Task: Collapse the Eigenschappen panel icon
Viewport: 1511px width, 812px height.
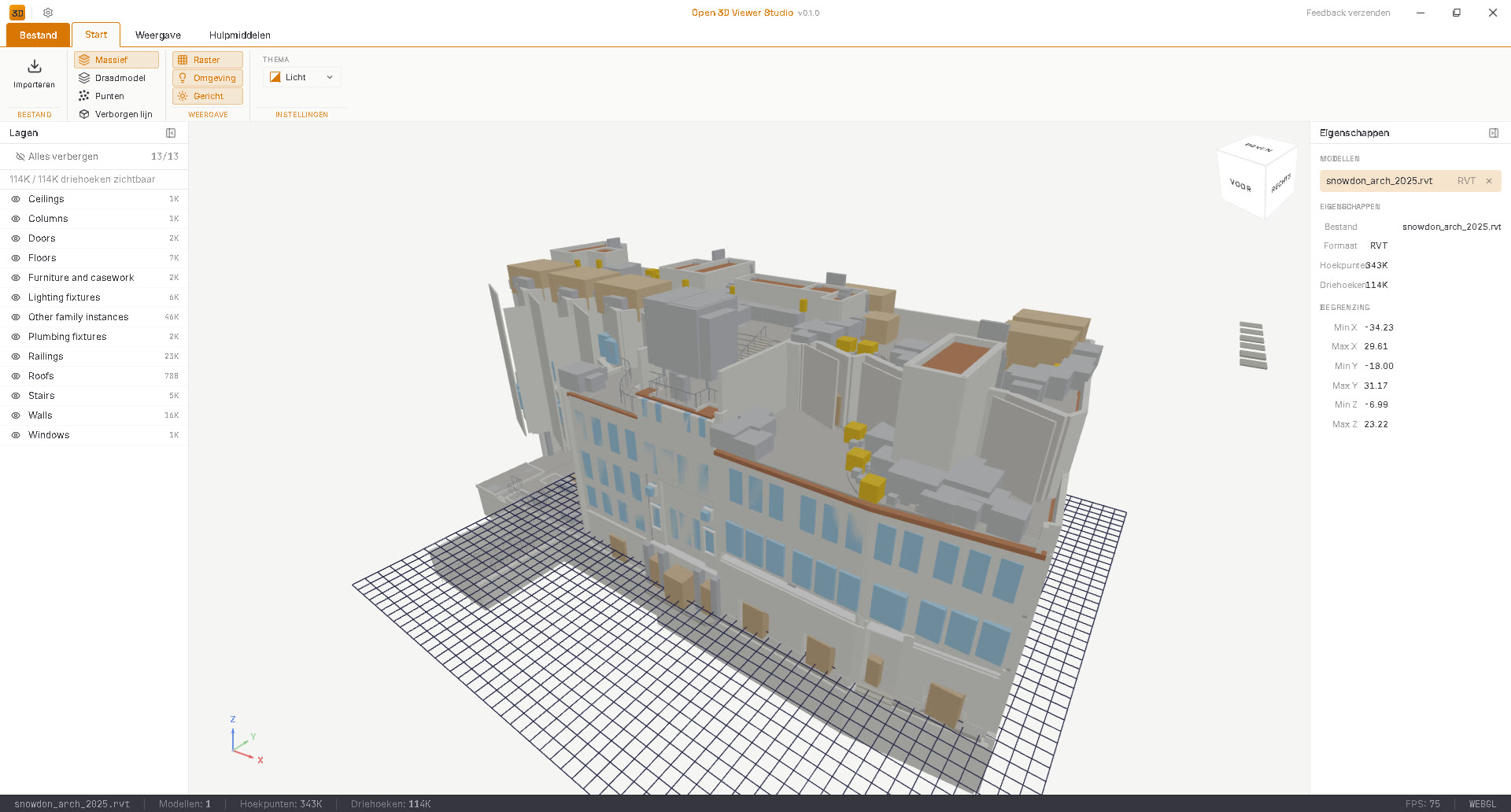Action: (x=1494, y=133)
